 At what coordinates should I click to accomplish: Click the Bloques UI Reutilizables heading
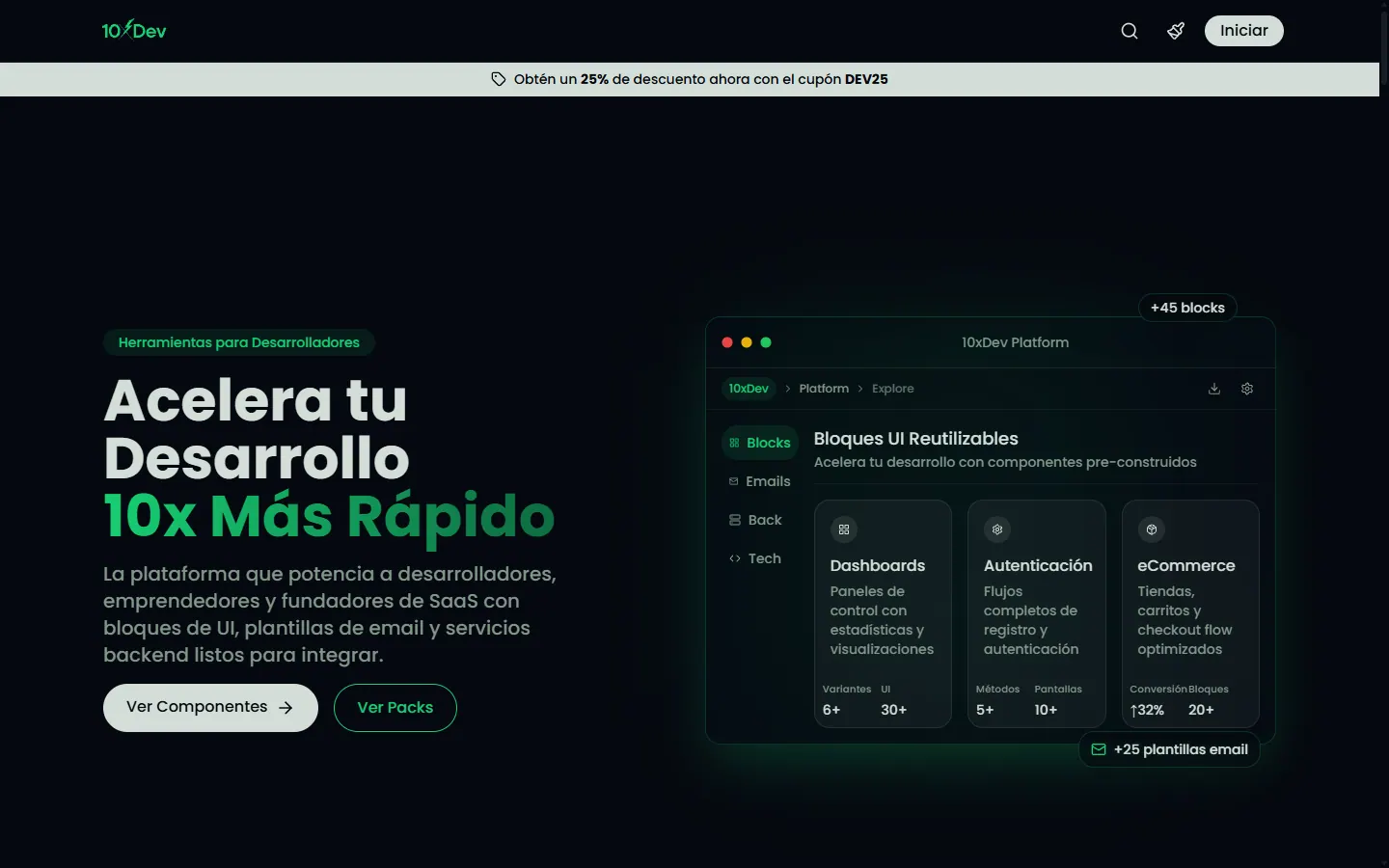(916, 439)
